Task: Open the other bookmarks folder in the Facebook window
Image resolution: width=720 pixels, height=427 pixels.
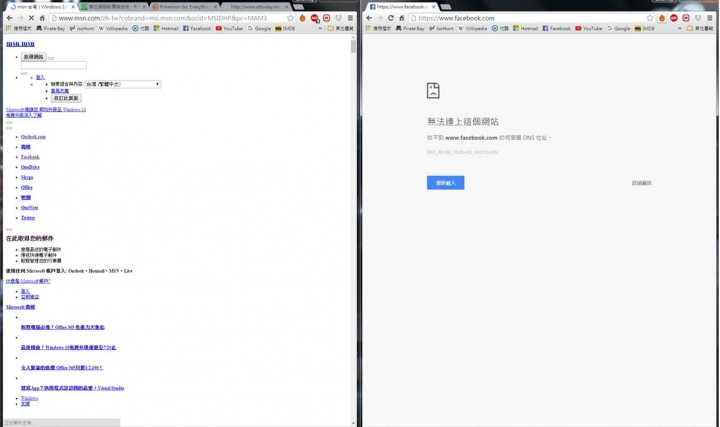Action: tap(700, 28)
